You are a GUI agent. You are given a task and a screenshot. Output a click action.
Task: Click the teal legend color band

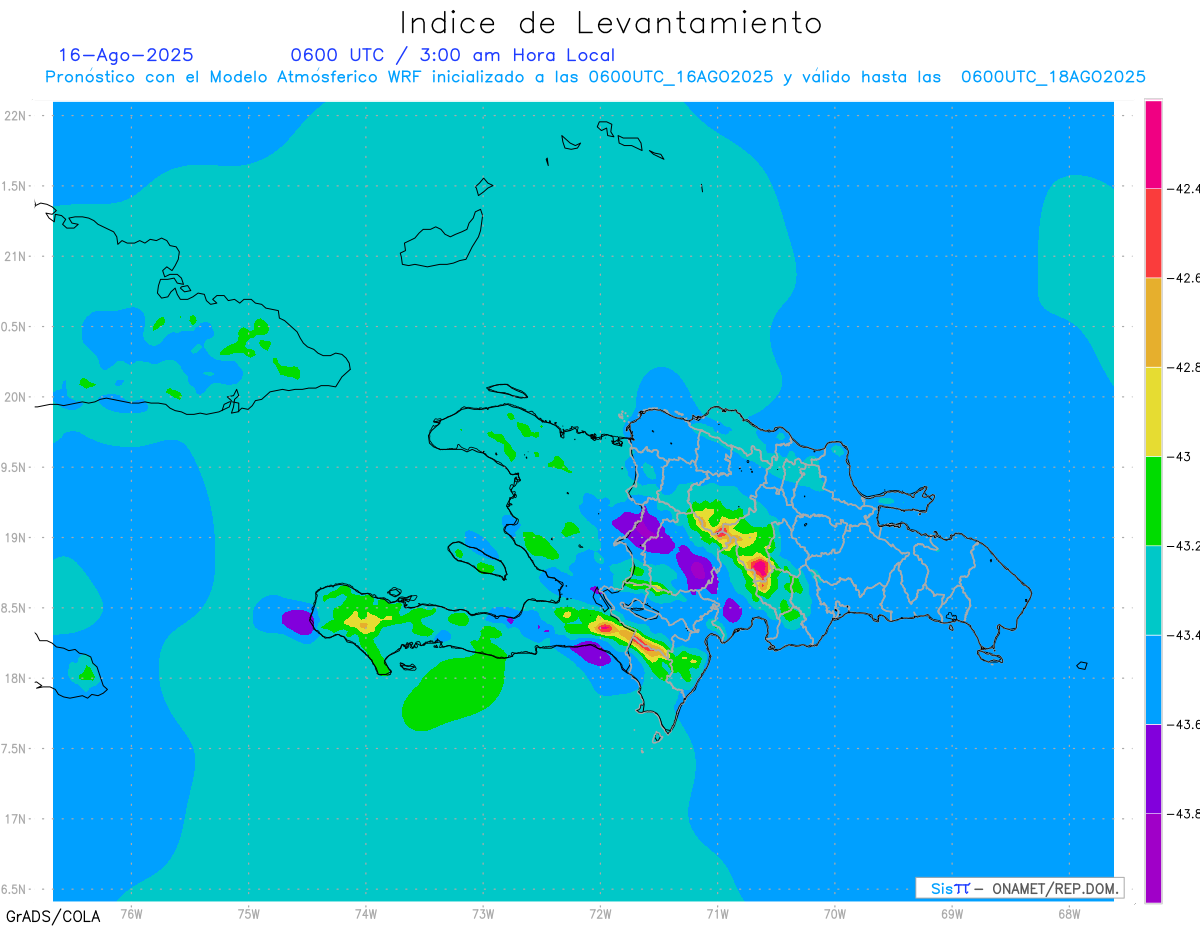1153,590
